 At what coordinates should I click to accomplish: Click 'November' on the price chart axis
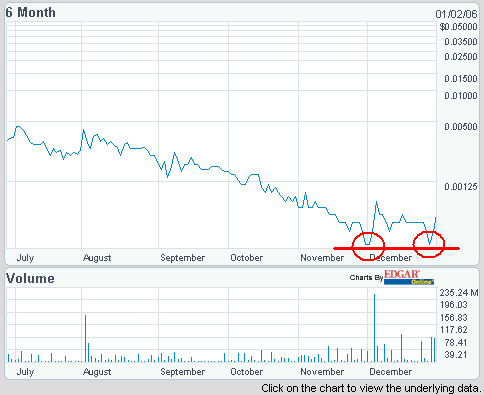[322, 258]
